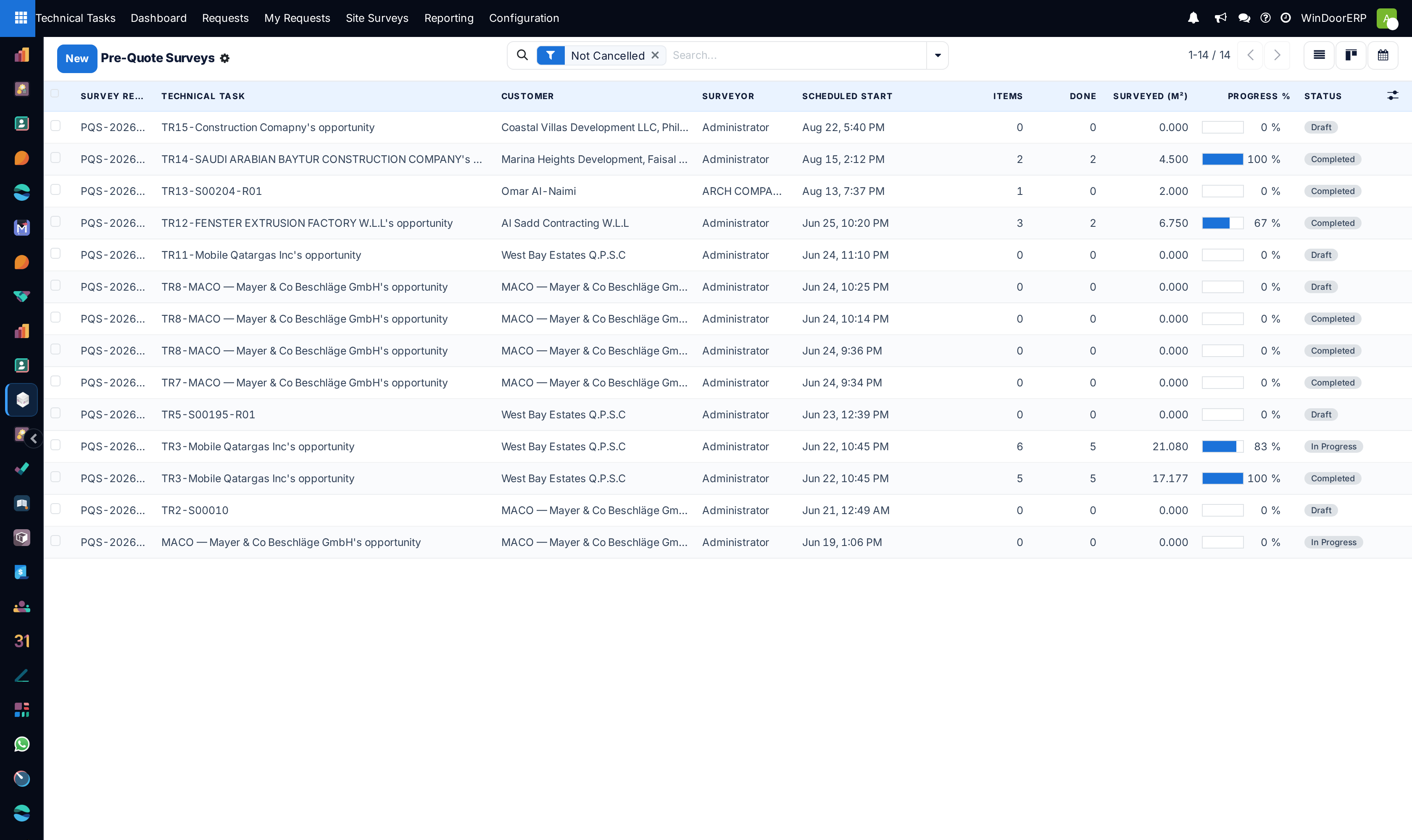Select the TR7 MACO row checkbox
The width and height of the screenshot is (1412, 840).
point(55,381)
